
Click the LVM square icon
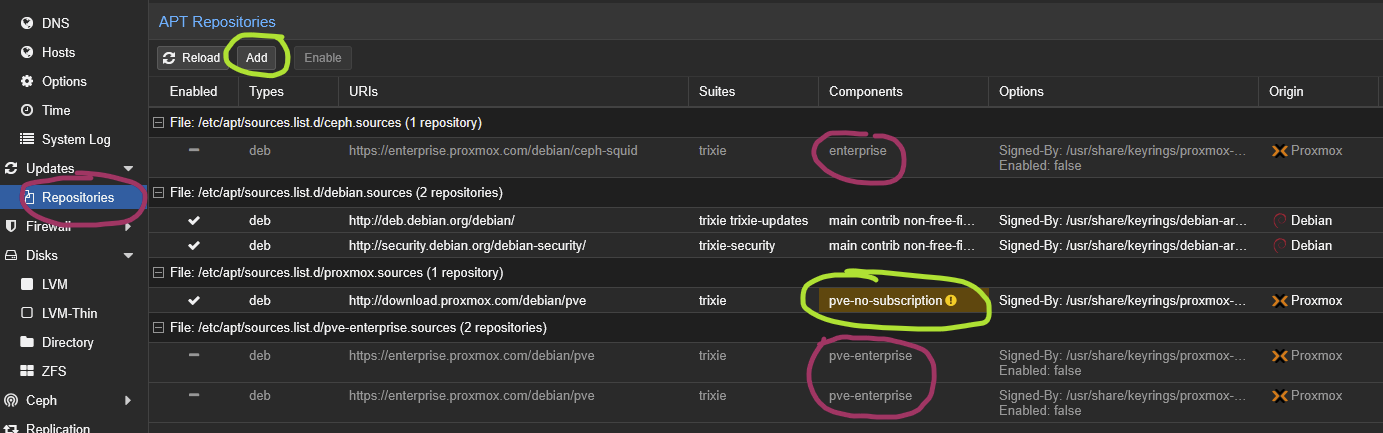point(27,284)
